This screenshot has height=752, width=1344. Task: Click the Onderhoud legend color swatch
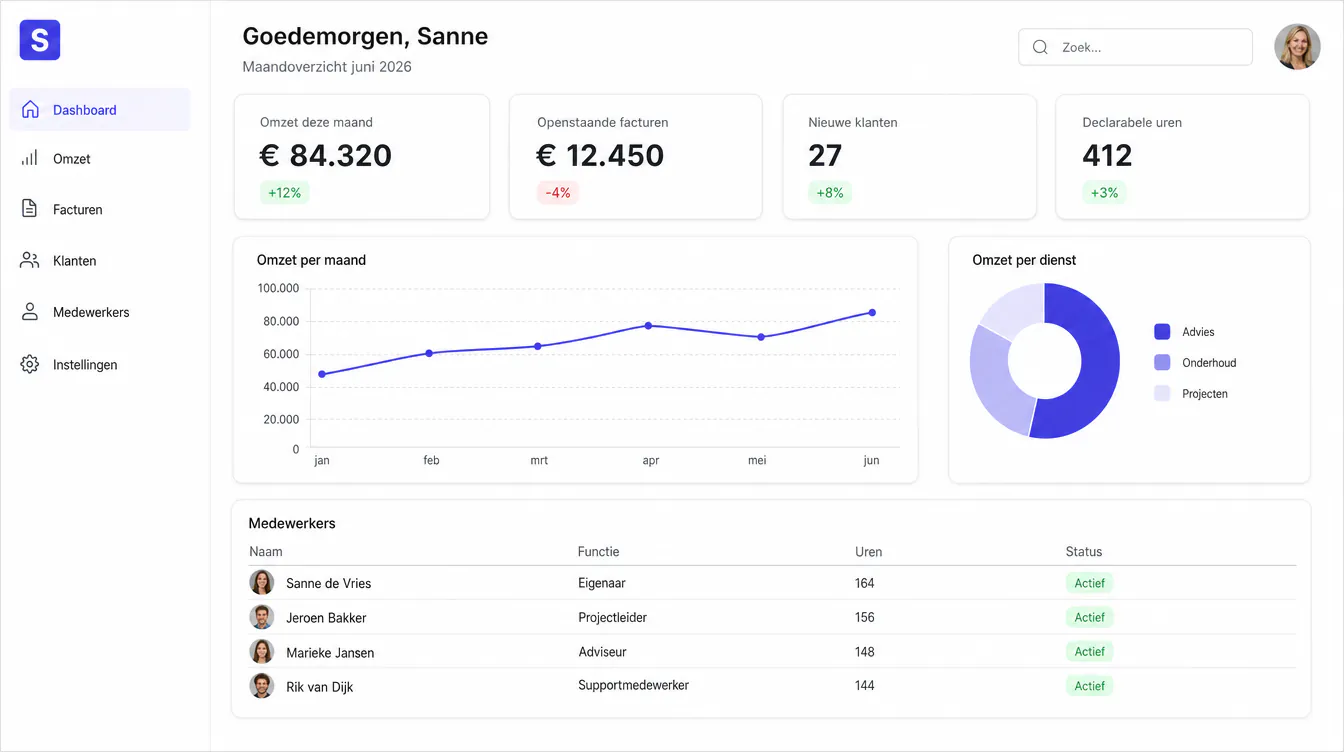[x=1162, y=363]
